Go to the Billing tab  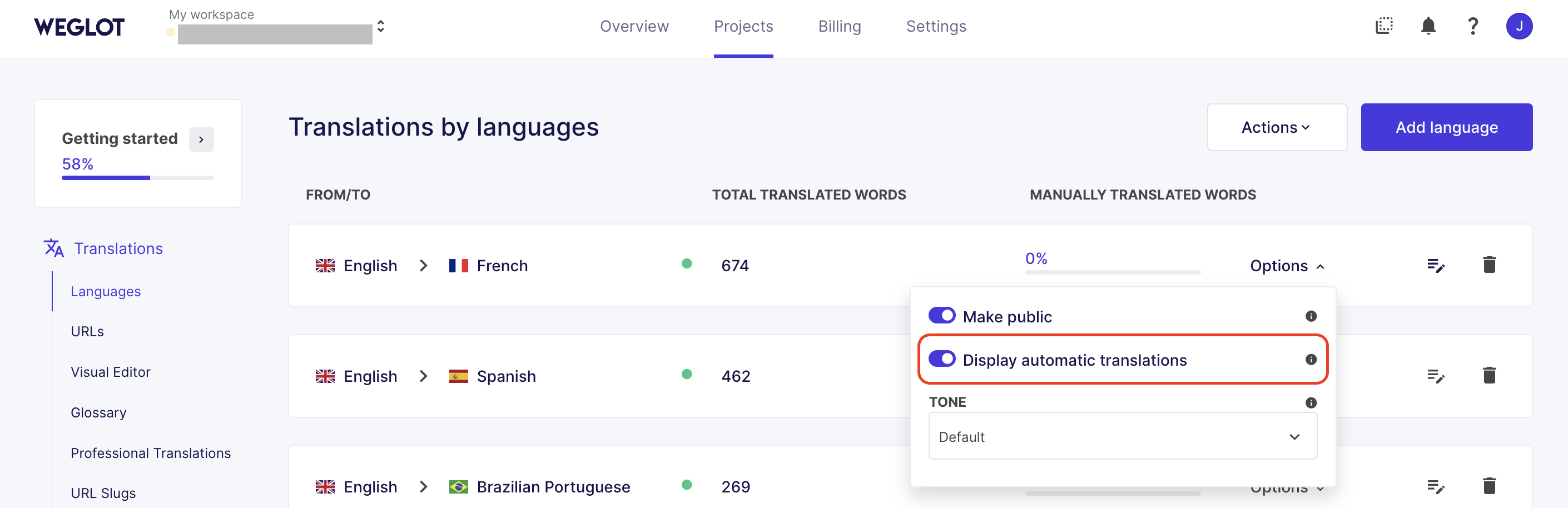click(840, 26)
